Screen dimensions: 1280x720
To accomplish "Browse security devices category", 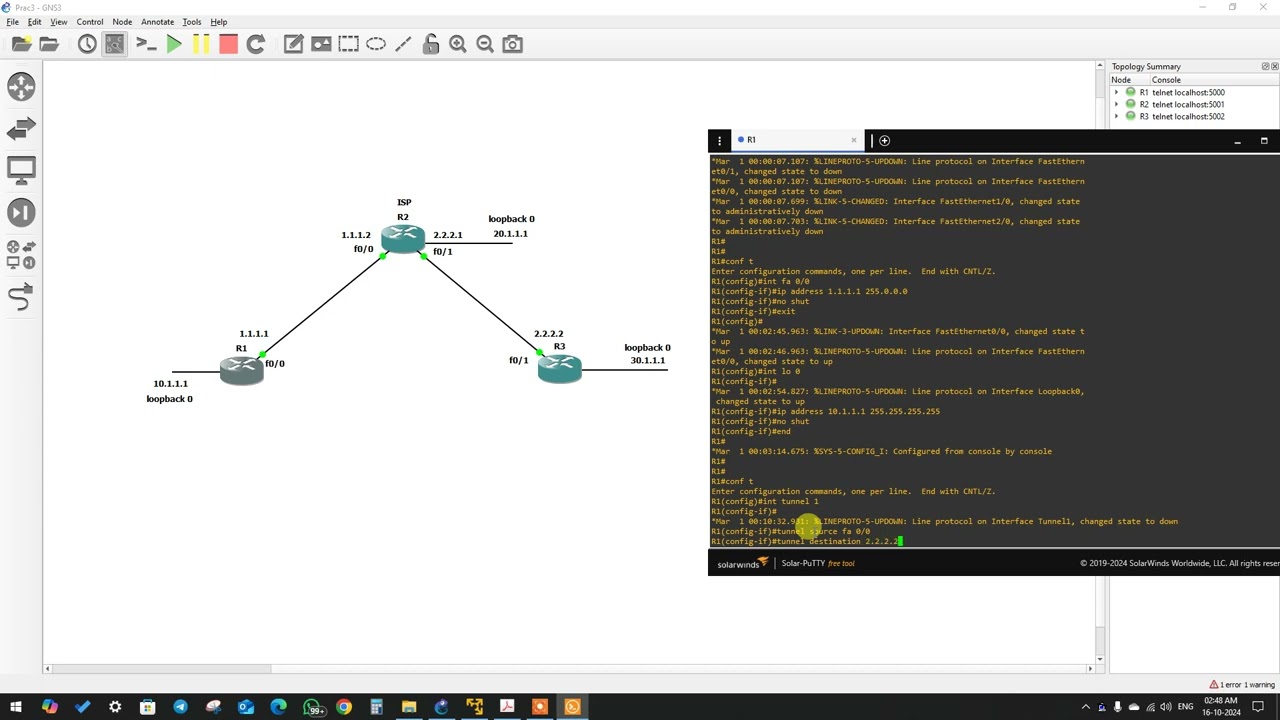I will (21, 212).
